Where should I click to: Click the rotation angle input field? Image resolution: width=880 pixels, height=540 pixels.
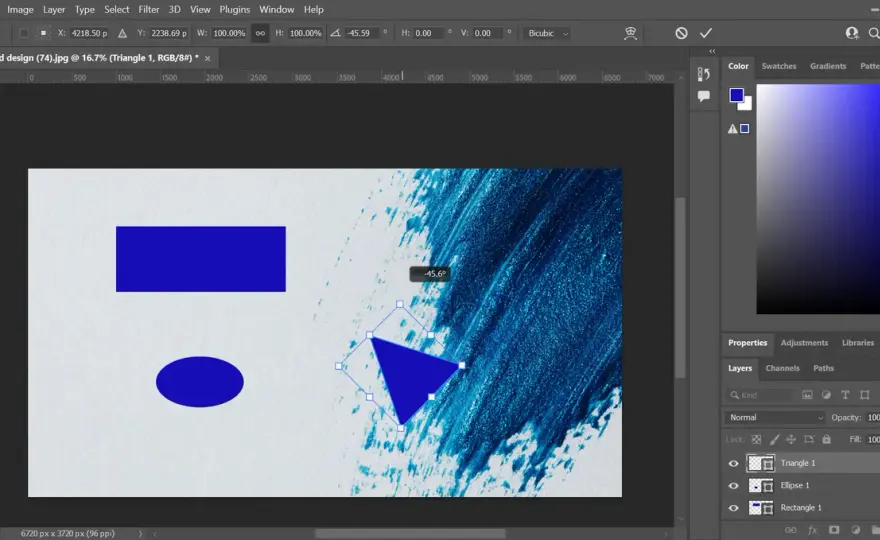click(x=362, y=33)
